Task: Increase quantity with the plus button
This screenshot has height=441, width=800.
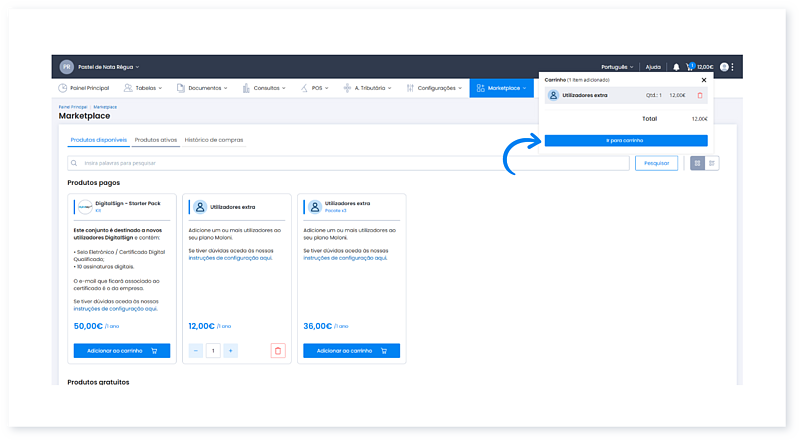Action: tap(231, 351)
